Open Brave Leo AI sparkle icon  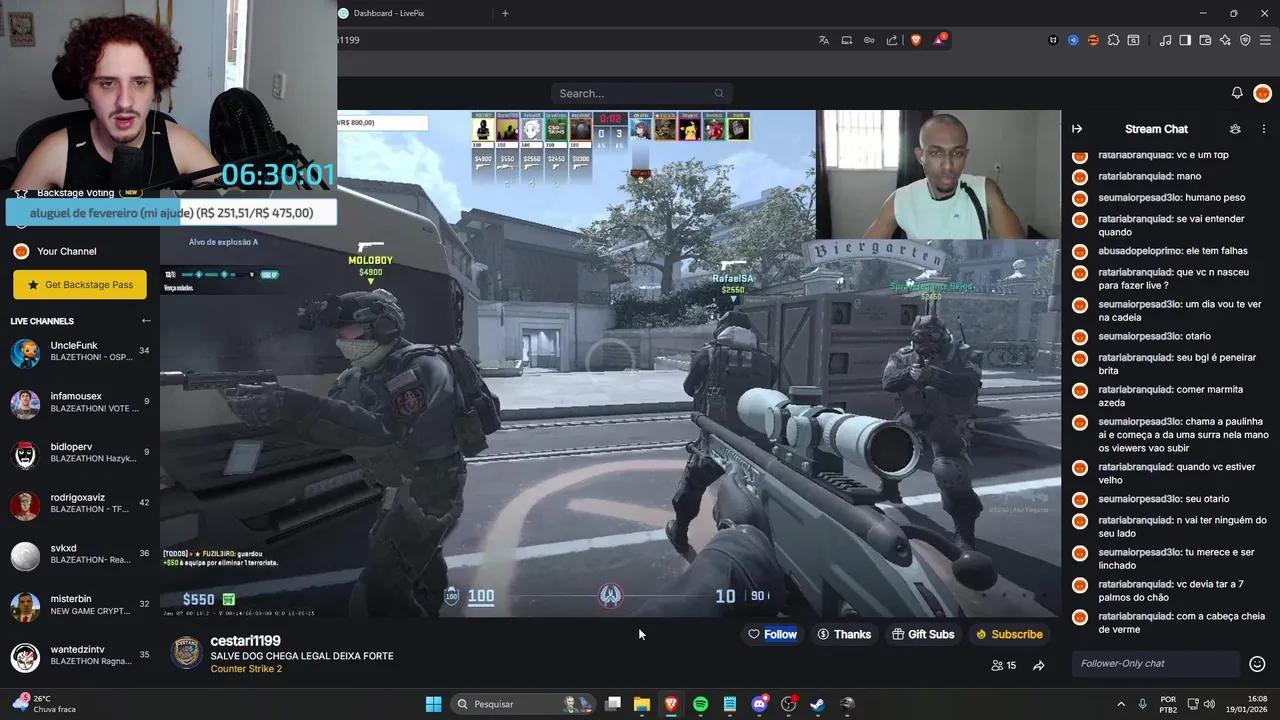1225,40
